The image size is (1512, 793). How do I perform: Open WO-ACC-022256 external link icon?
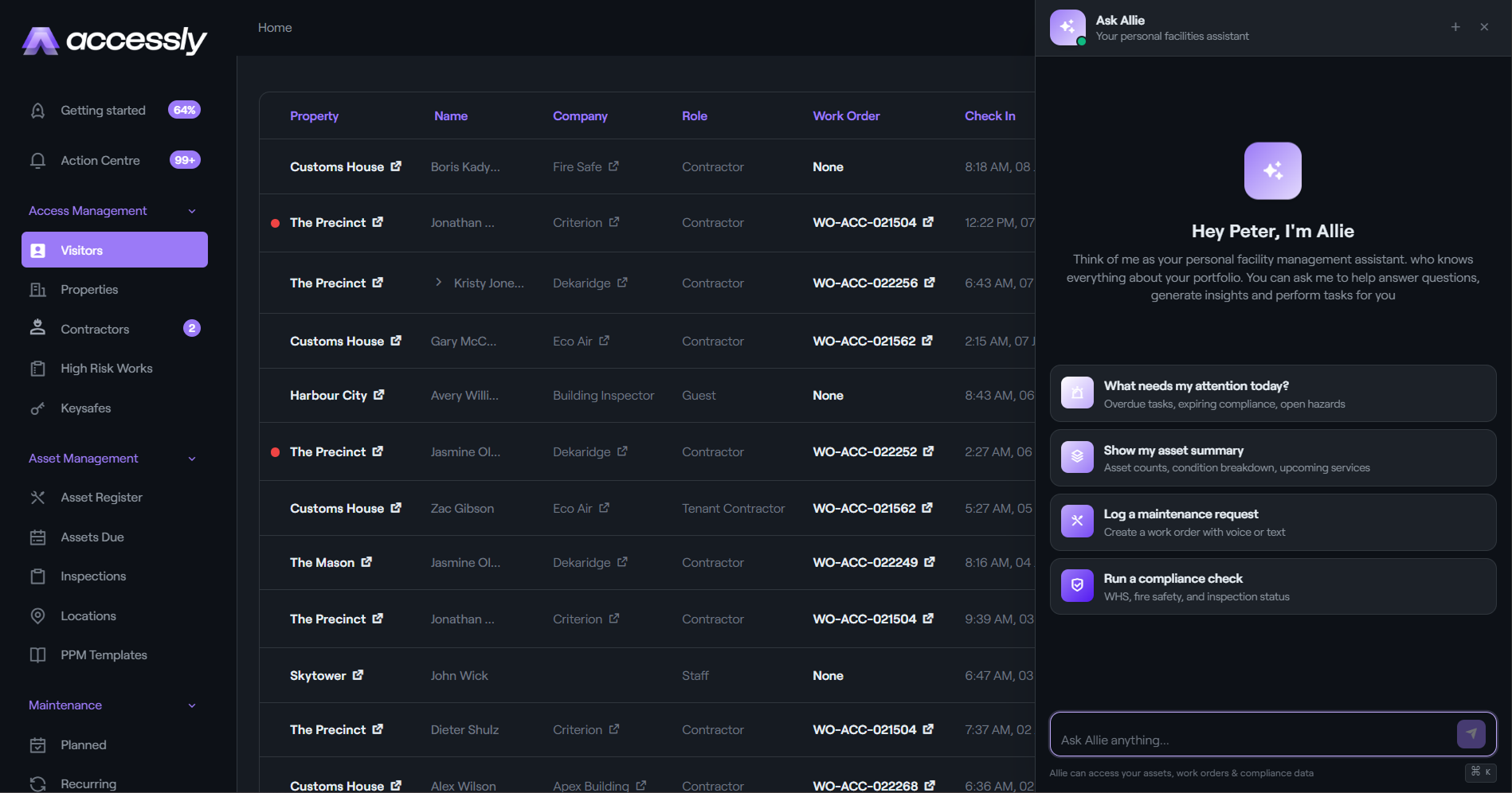point(929,283)
